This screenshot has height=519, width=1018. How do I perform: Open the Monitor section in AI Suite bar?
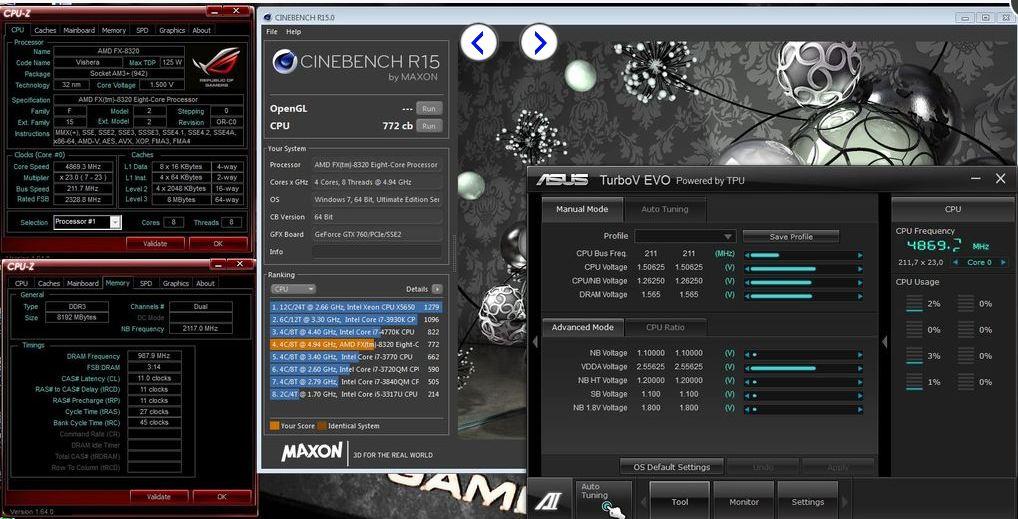click(x=743, y=500)
